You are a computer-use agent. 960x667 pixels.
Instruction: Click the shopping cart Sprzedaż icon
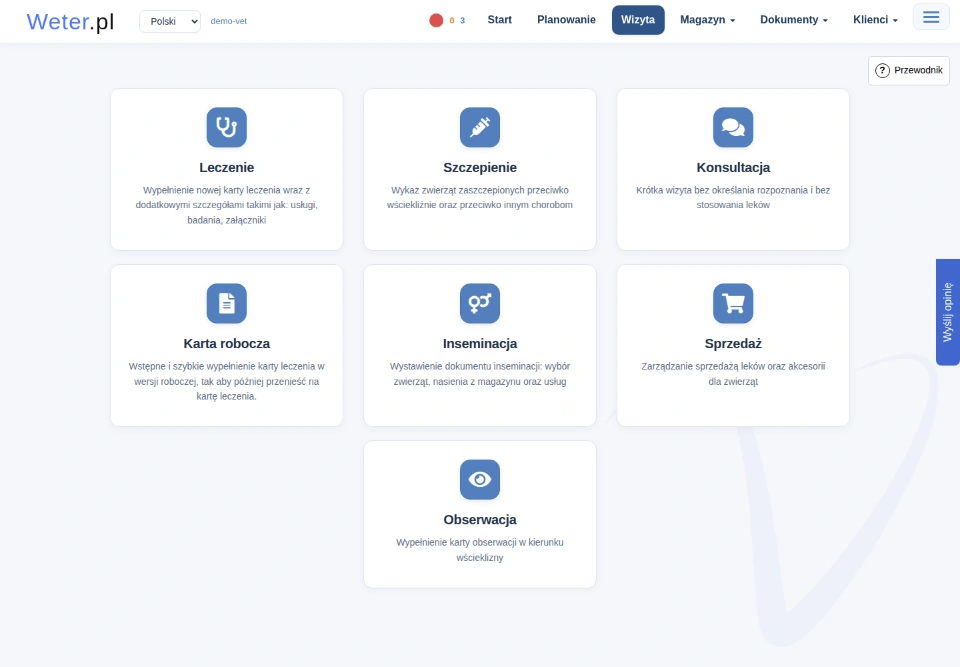coord(733,303)
